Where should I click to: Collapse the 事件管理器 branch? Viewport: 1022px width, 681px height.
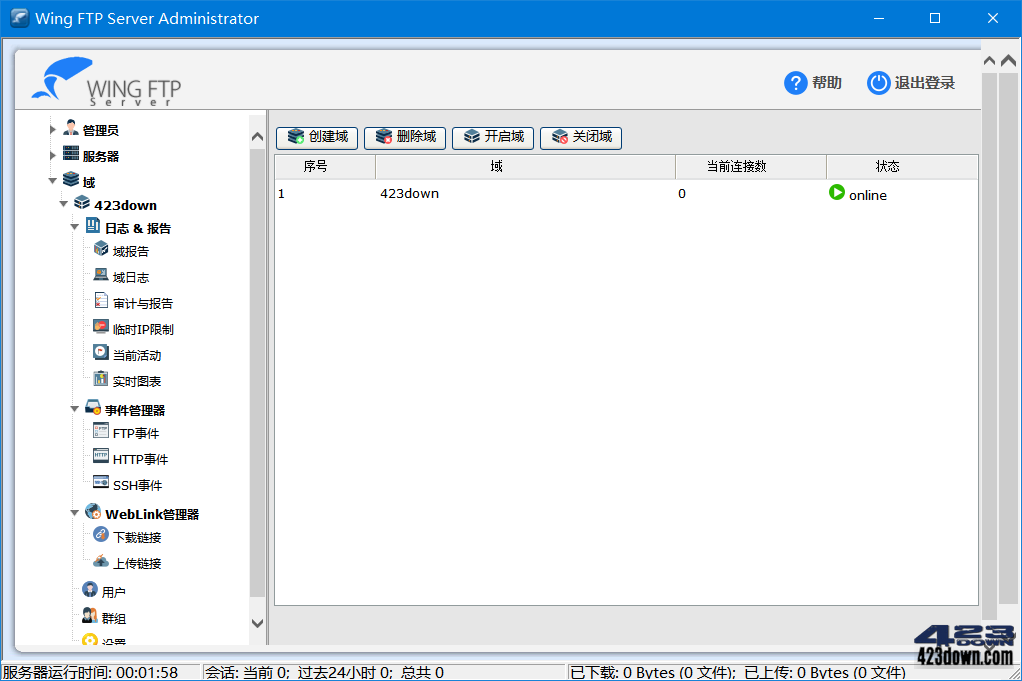(74, 407)
